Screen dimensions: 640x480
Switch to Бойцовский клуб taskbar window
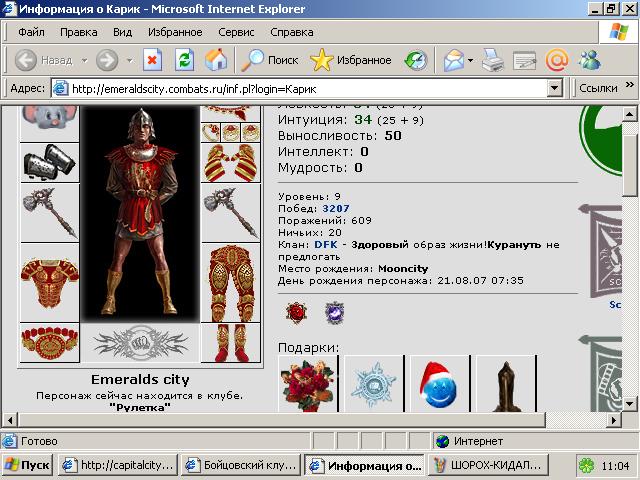(241, 465)
